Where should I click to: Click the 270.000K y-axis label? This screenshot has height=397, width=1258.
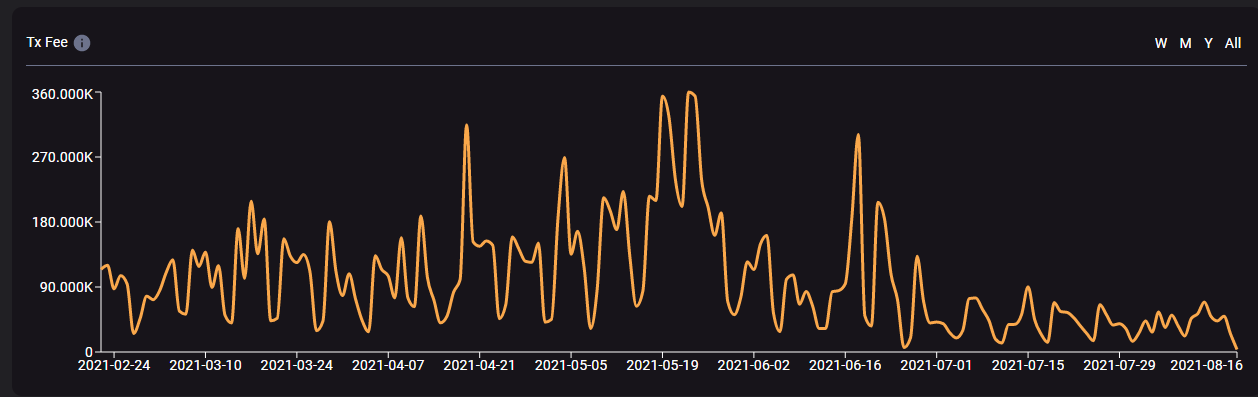click(x=62, y=158)
